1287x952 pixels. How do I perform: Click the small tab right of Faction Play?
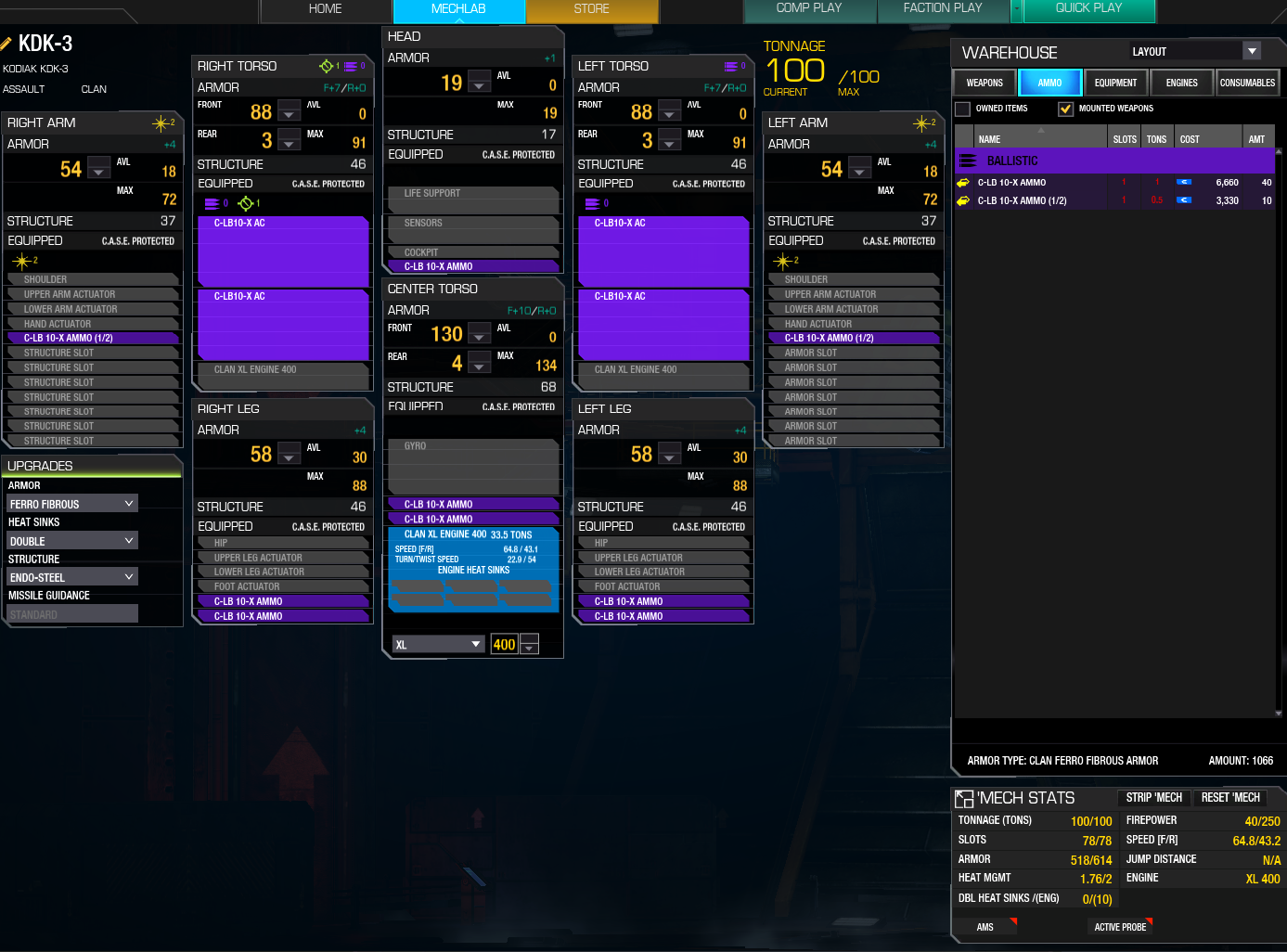(1016, 9)
